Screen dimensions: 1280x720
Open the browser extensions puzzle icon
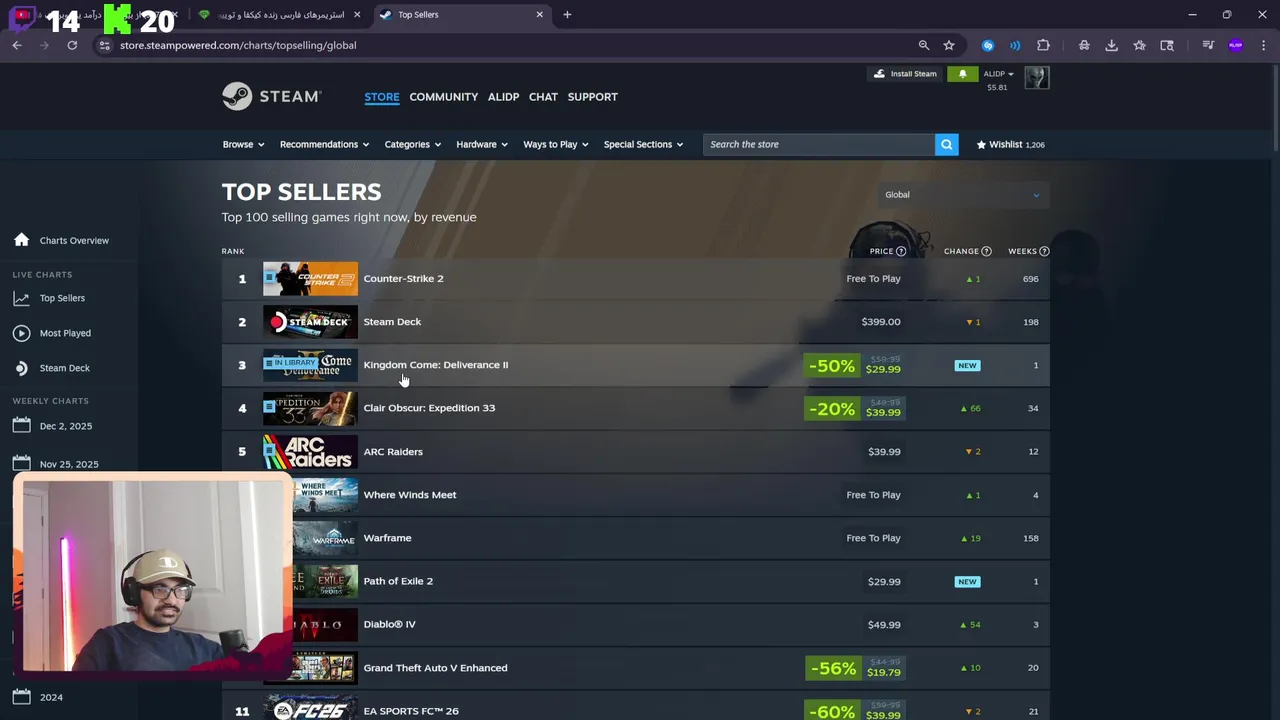(1043, 45)
